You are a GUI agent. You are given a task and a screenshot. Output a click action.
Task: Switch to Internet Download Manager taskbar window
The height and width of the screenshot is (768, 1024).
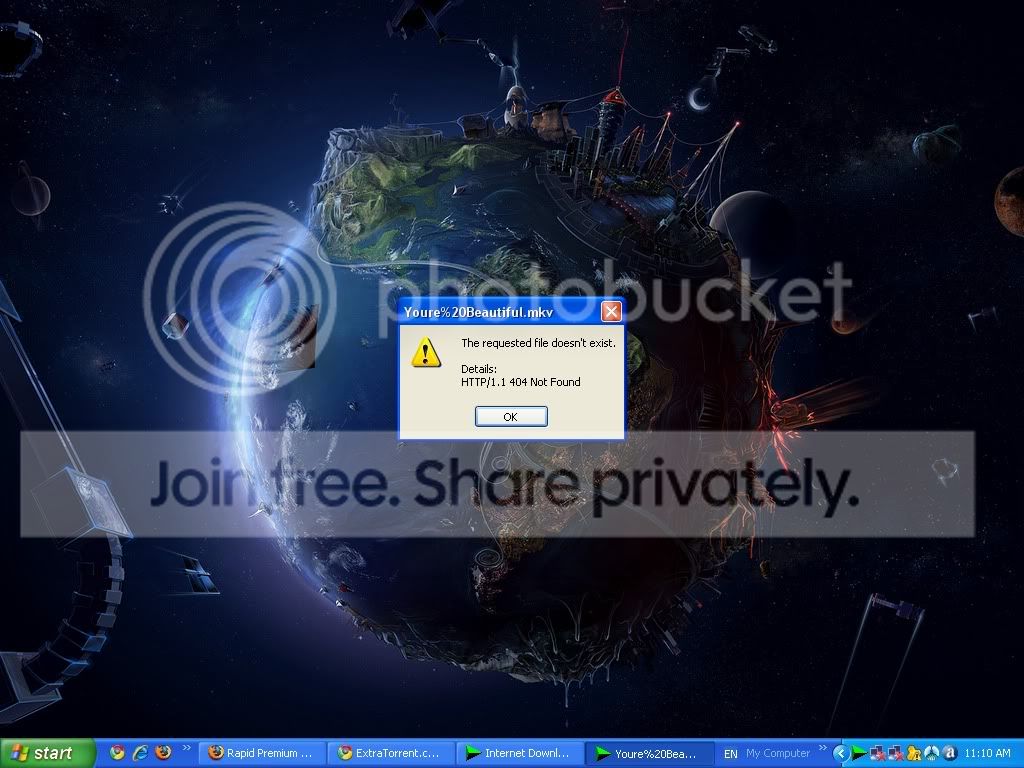(519, 753)
